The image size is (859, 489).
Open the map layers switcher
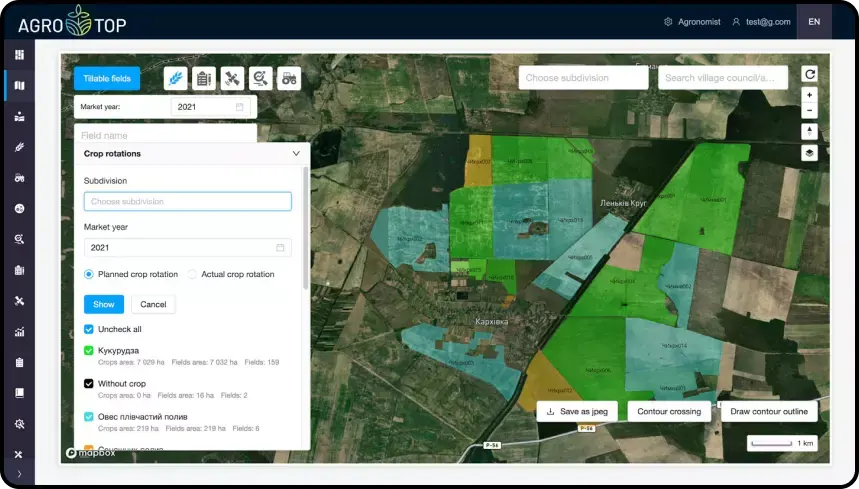pos(810,153)
